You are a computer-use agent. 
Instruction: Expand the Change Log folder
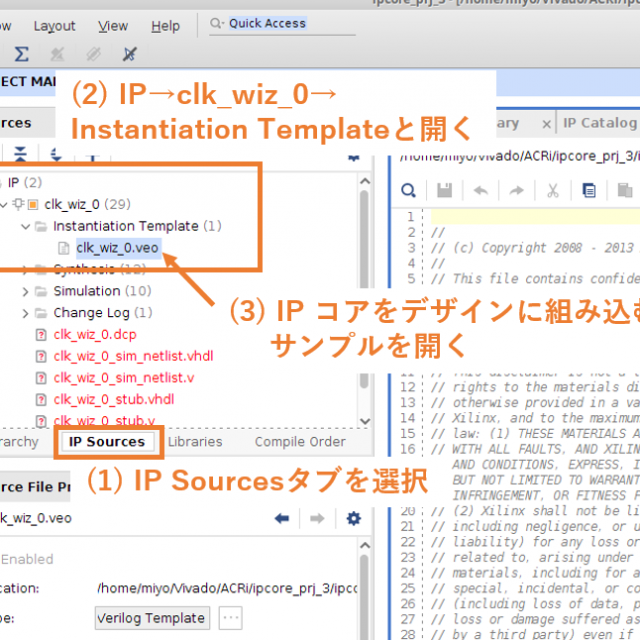pos(26,313)
